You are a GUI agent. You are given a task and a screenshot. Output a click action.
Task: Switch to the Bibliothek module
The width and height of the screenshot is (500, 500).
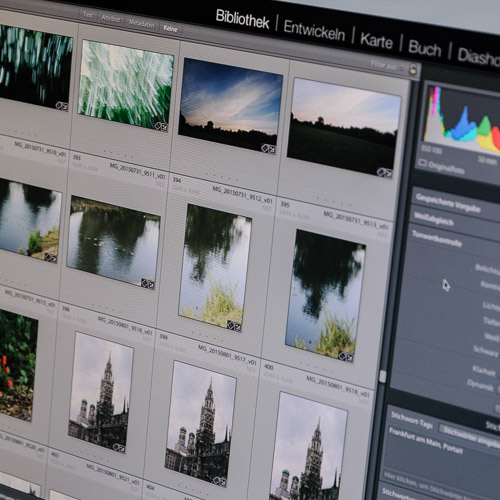(x=242, y=19)
